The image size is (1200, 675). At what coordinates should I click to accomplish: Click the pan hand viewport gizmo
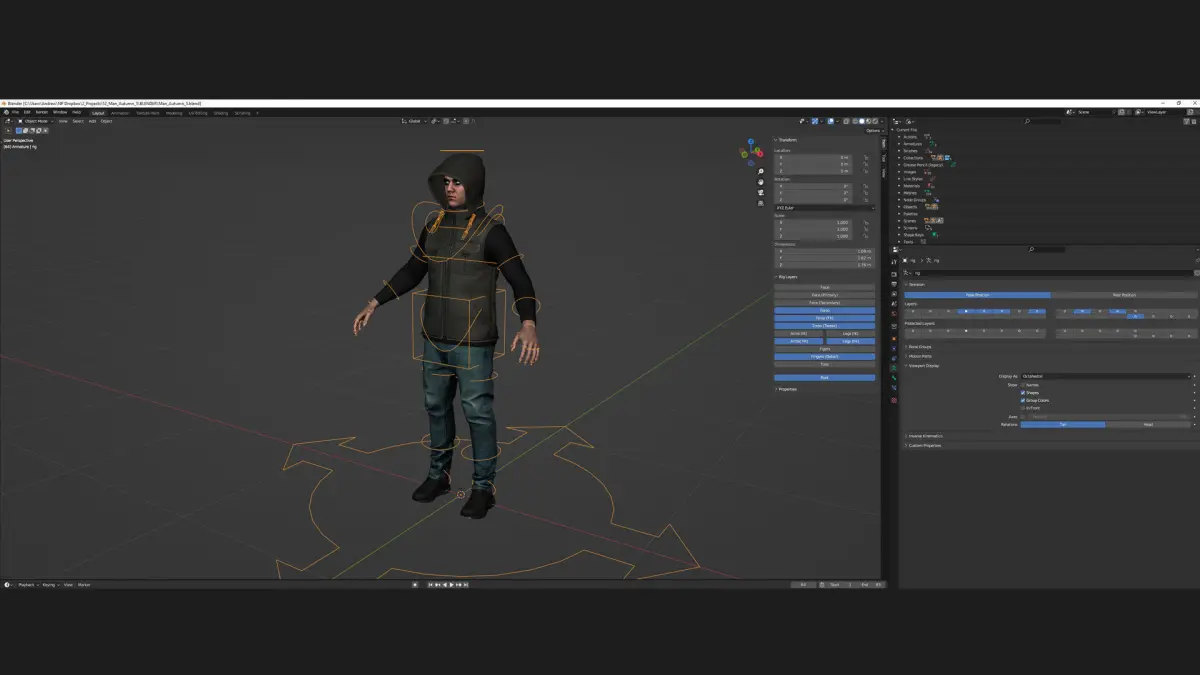point(761,182)
